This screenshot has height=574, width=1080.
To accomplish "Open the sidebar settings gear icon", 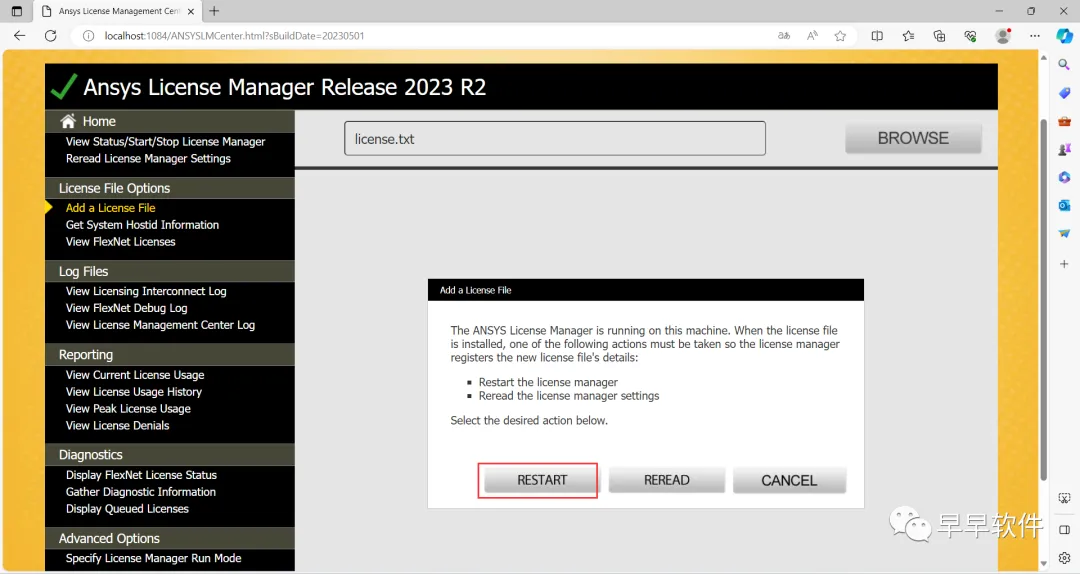I will tap(1064, 557).
